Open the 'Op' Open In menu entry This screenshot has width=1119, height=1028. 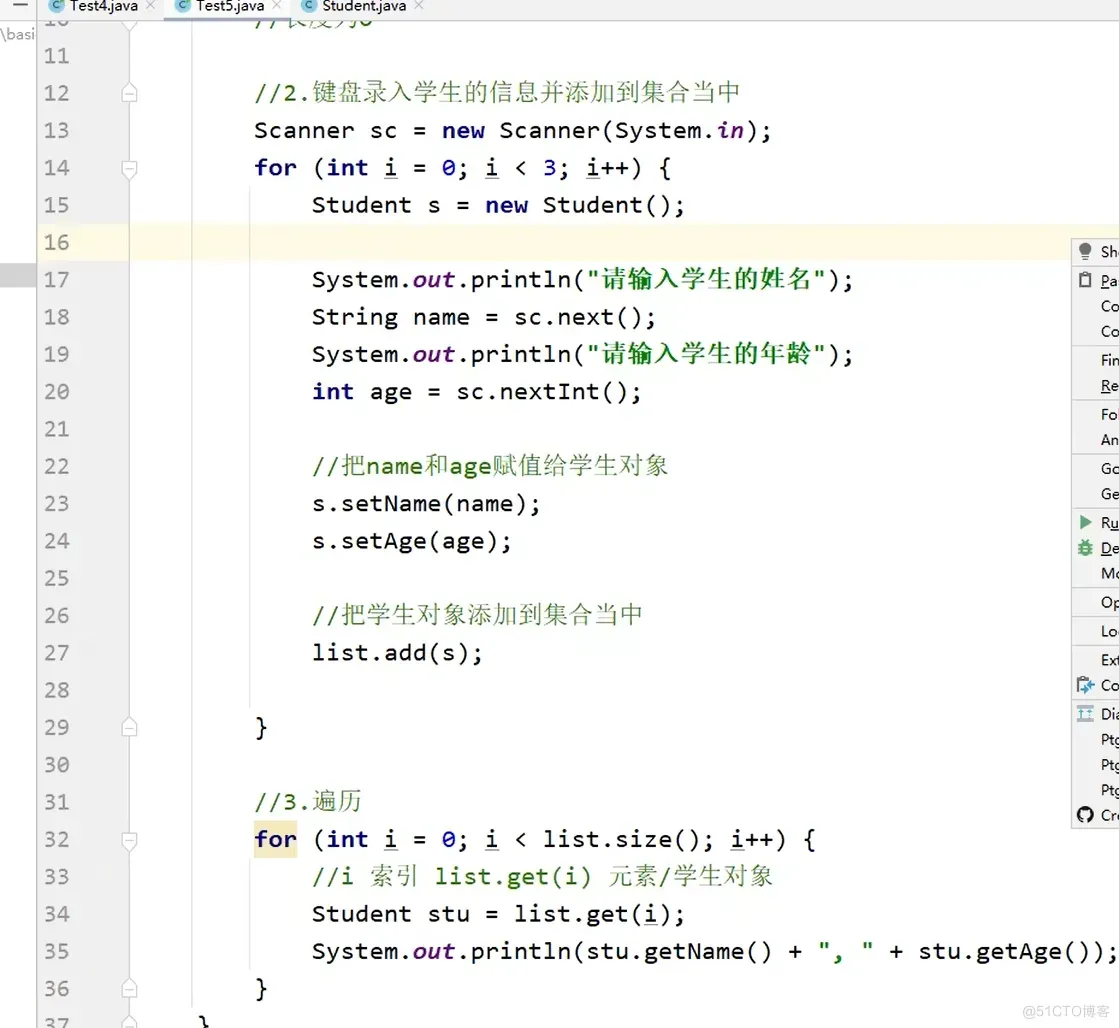pos(1109,603)
